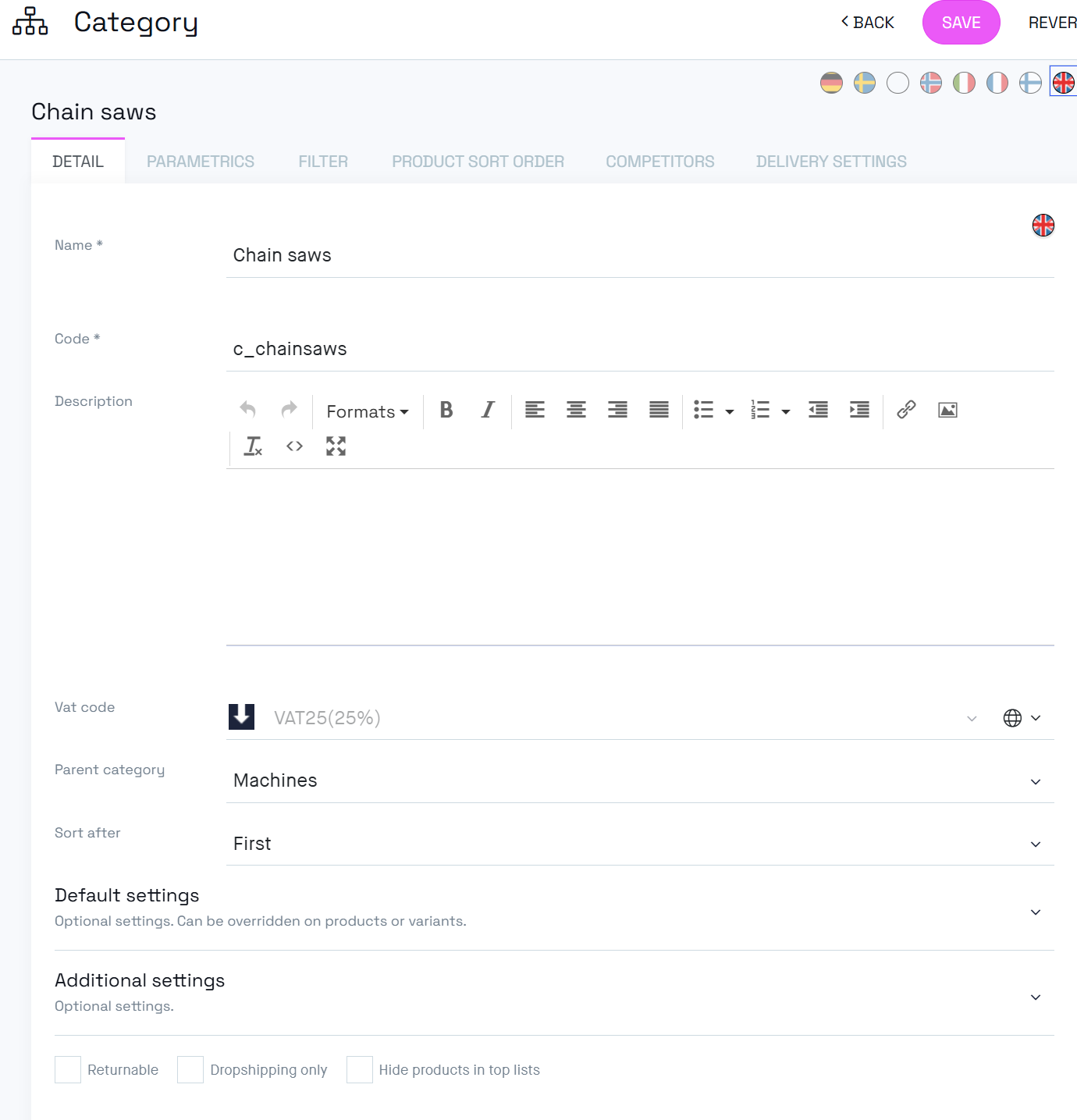Click the Category hierarchy icon
Image resolution: width=1077 pixels, height=1120 pixels.
point(30,22)
